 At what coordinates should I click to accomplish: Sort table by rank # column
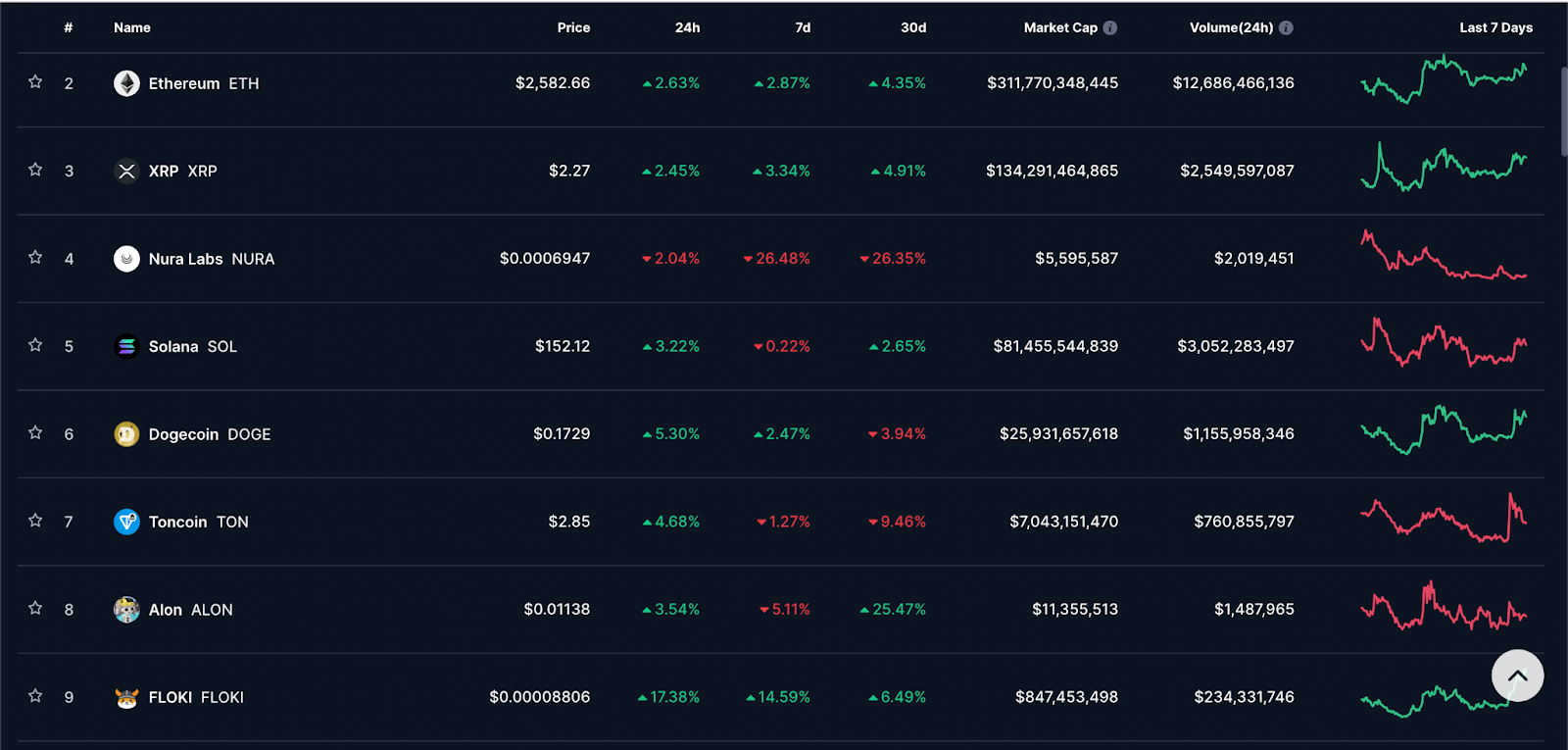click(x=69, y=27)
